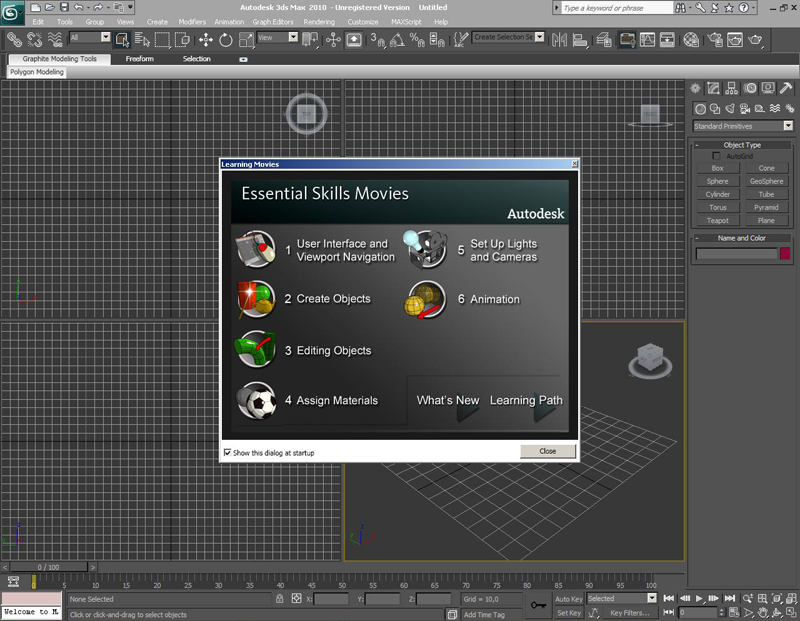Switch to the Freeform ribbon tab
The image size is (800, 621).
pos(140,59)
